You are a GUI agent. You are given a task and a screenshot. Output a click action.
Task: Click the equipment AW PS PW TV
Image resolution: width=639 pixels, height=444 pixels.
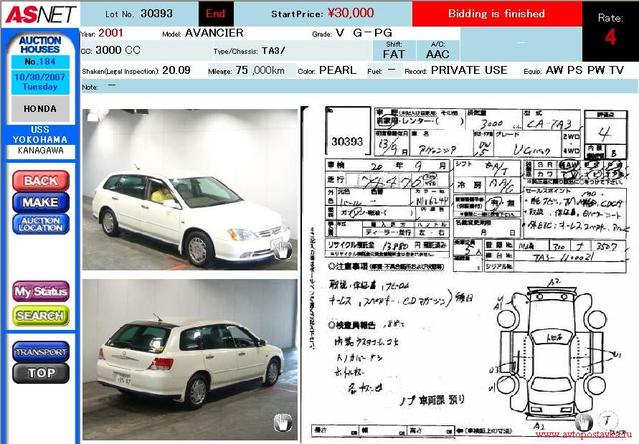(585, 70)
